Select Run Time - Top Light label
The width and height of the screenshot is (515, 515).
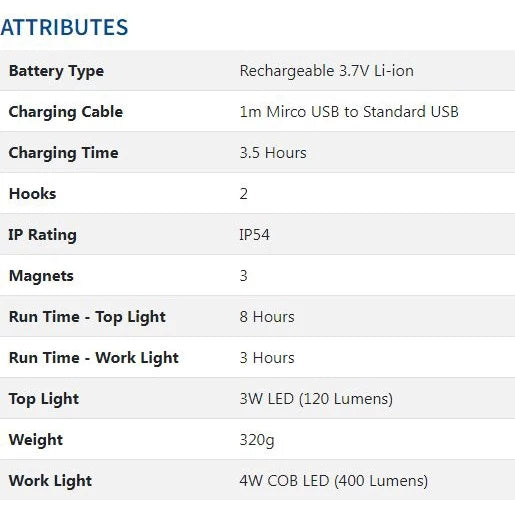[87, 317]
